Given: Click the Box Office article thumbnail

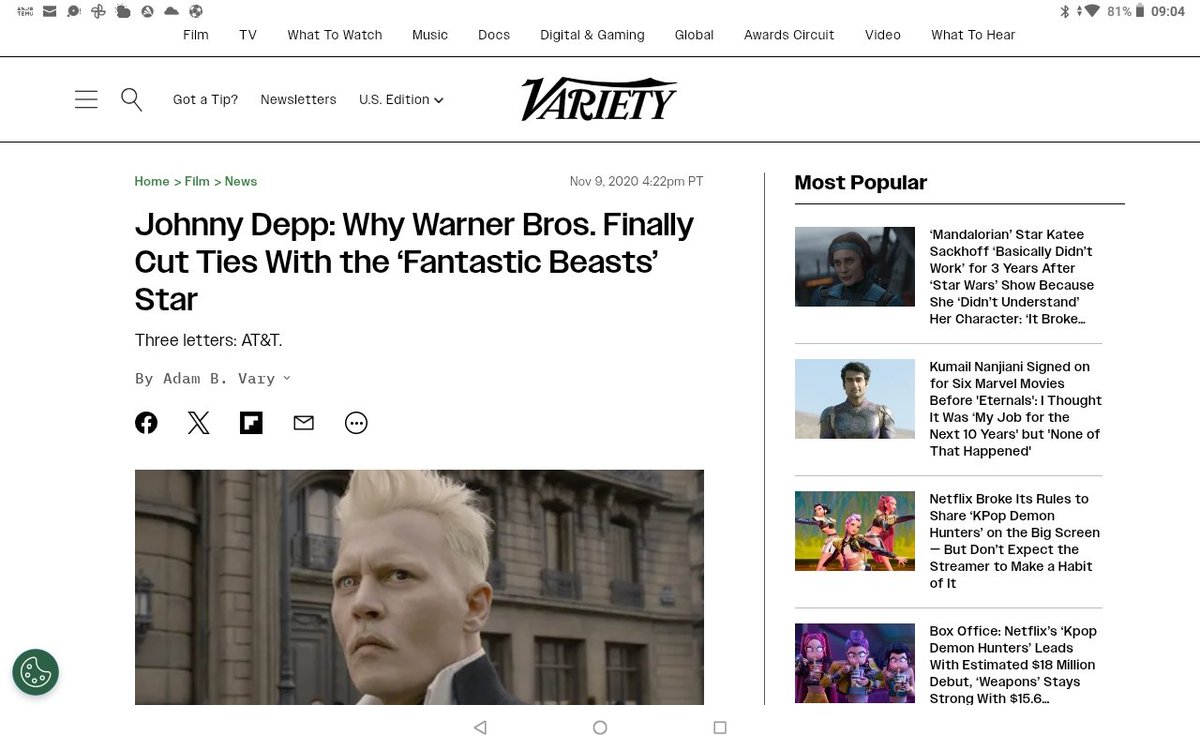Looking at the screenshot, I should tap(855, 662).
